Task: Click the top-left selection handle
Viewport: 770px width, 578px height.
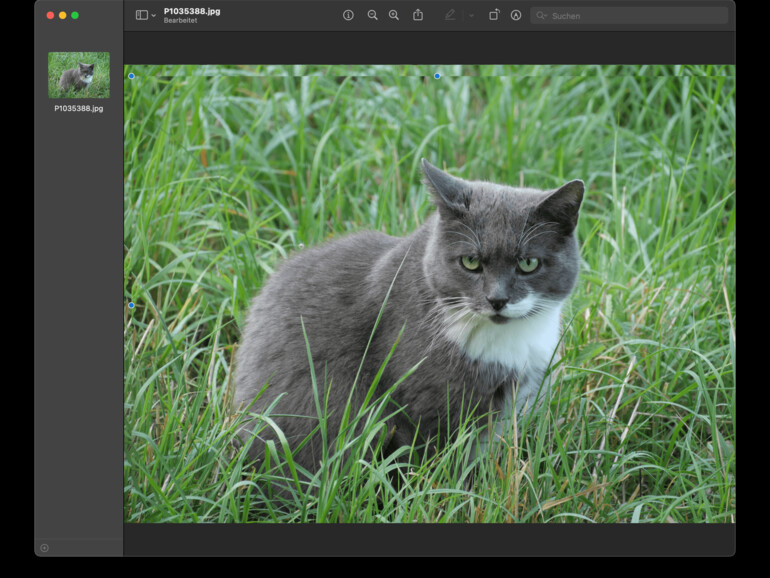Action: (131, 76)
